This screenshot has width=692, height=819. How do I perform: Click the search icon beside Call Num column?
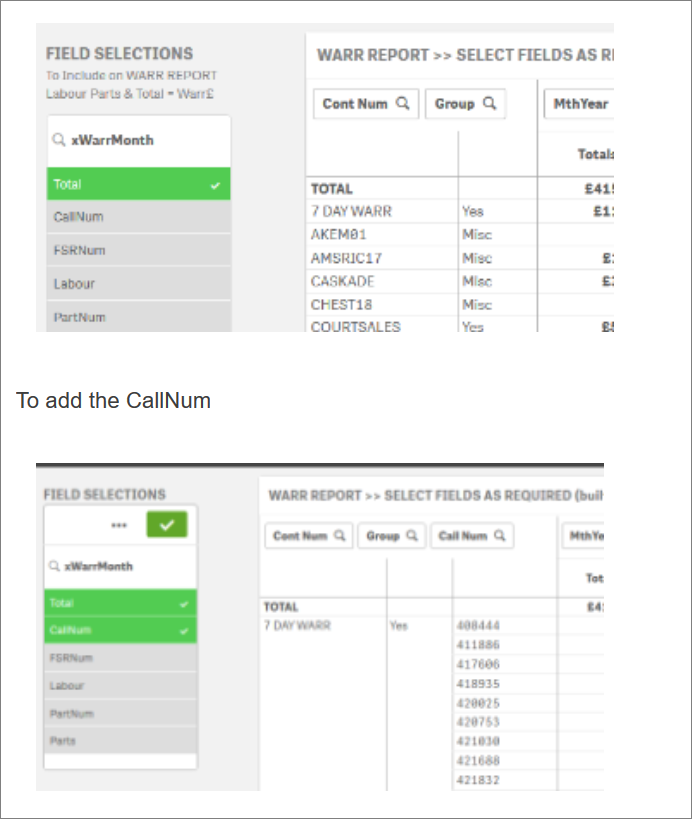click(500, 536)
